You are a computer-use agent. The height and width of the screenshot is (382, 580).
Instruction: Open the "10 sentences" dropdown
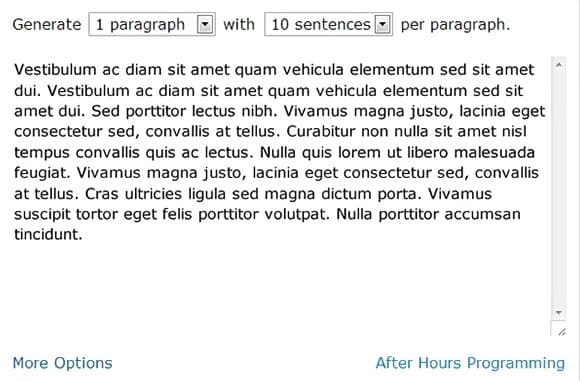point(328,24)
